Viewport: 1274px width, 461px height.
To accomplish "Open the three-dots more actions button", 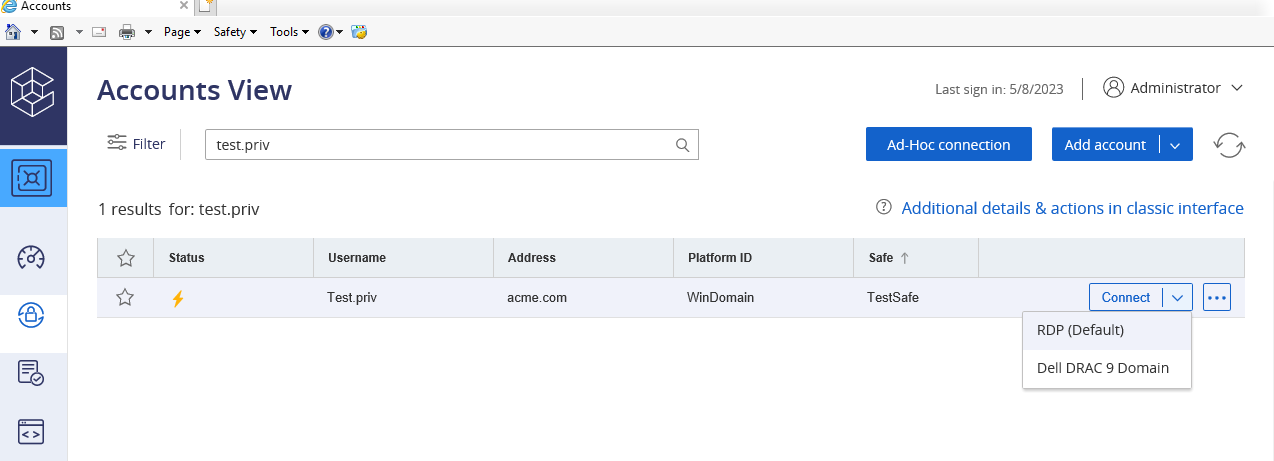I will tap(1216, 297).
